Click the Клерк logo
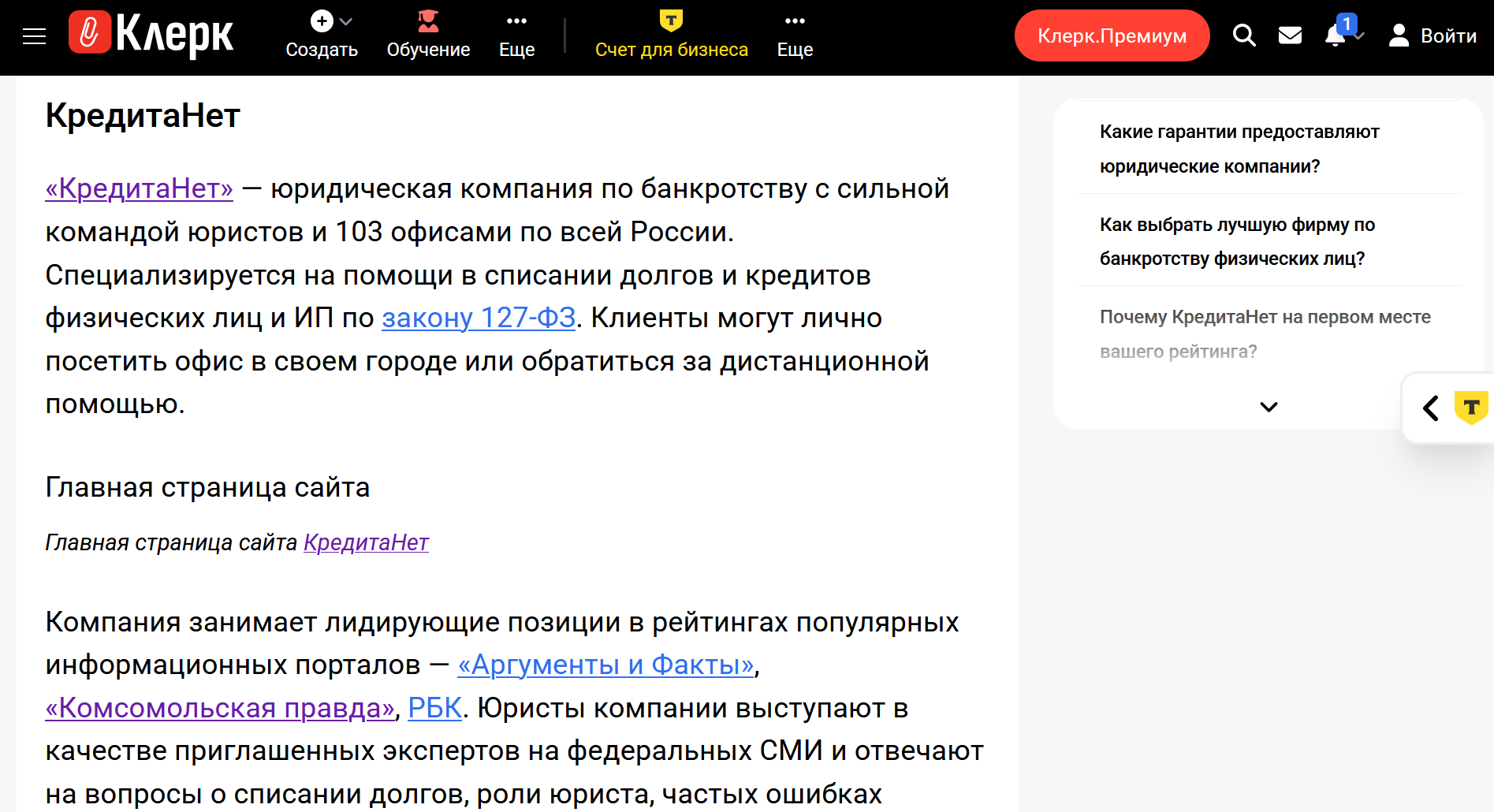Image resolution: width=1494 pixels, height=812 pixels. pos(151,35)
